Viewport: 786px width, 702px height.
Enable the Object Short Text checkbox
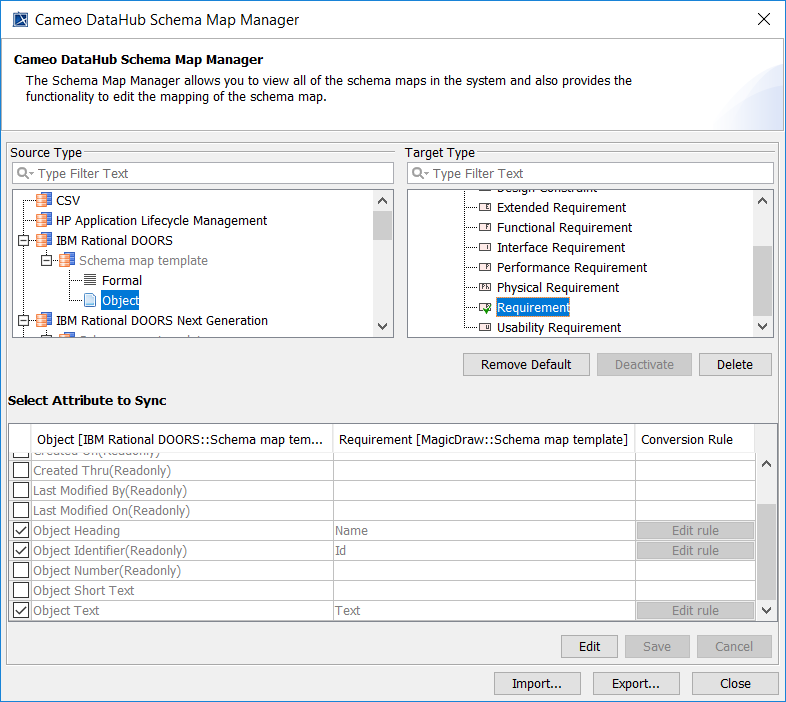[20, 591]
